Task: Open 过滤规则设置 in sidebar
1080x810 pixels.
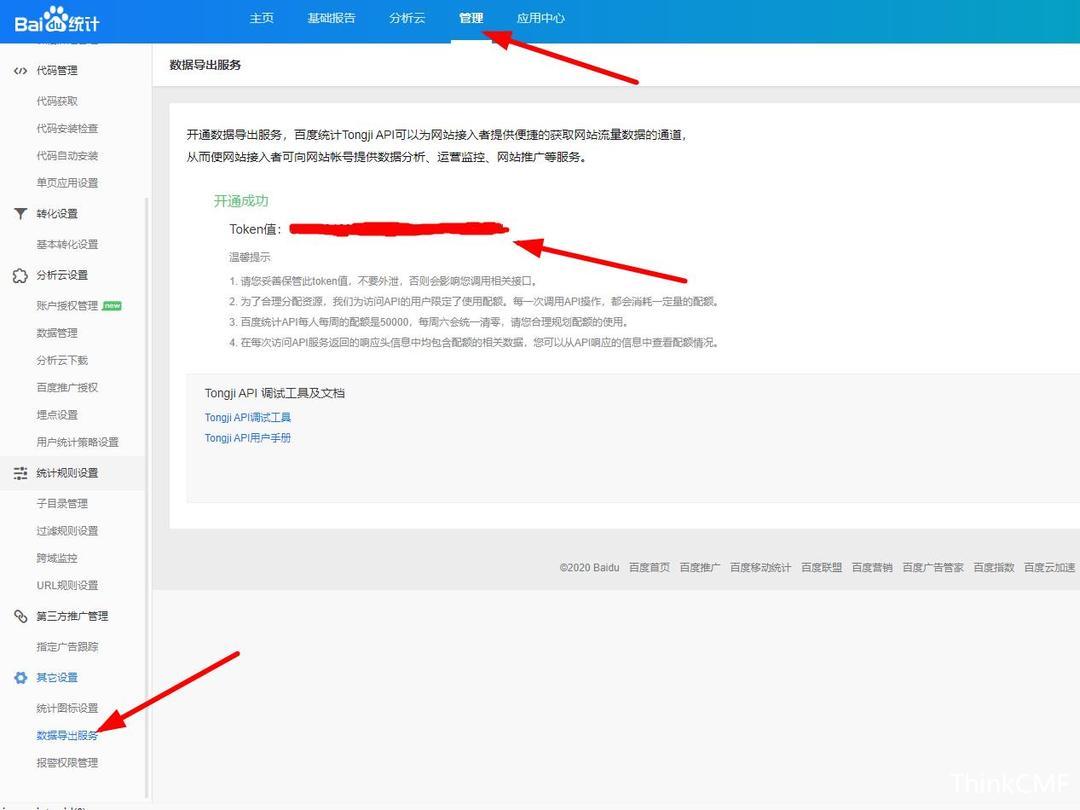Action: [x=68, y=530]
